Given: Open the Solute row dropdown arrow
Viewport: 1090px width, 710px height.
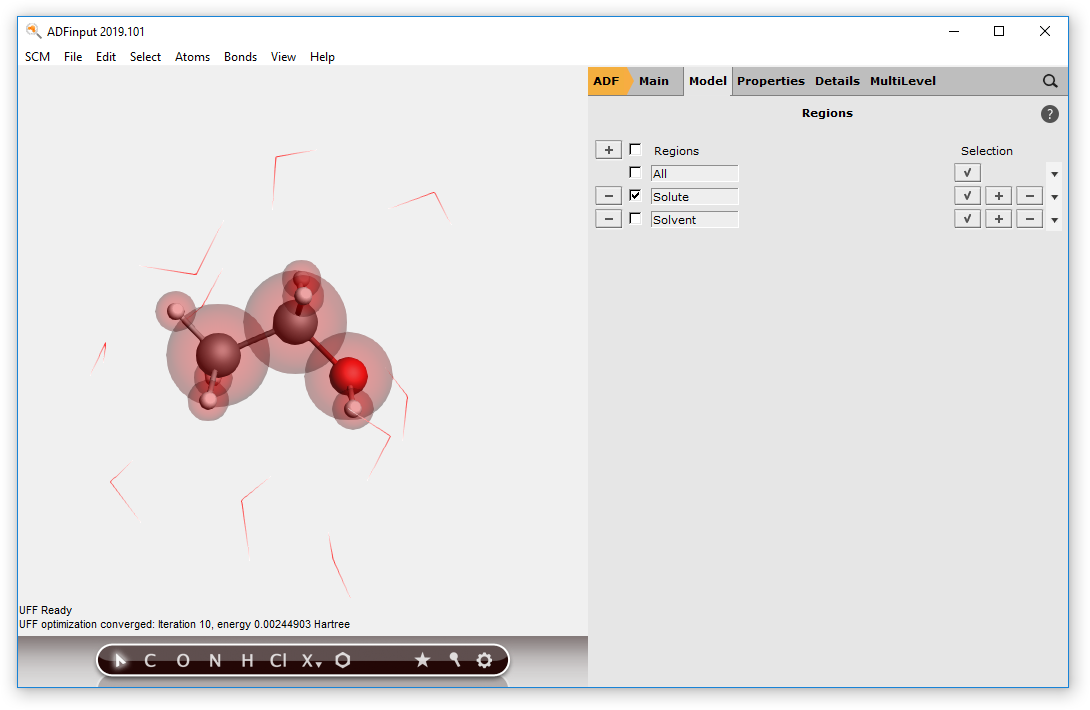Looking at the screenshot, I should (x=1054, y=197).
